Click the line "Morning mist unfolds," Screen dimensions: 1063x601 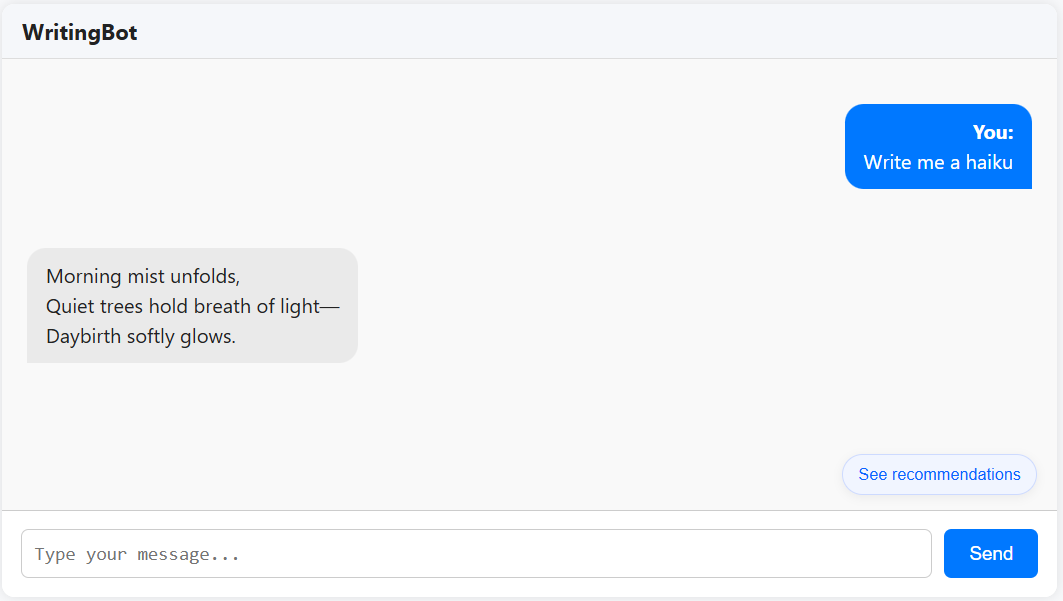coord(143,276)
